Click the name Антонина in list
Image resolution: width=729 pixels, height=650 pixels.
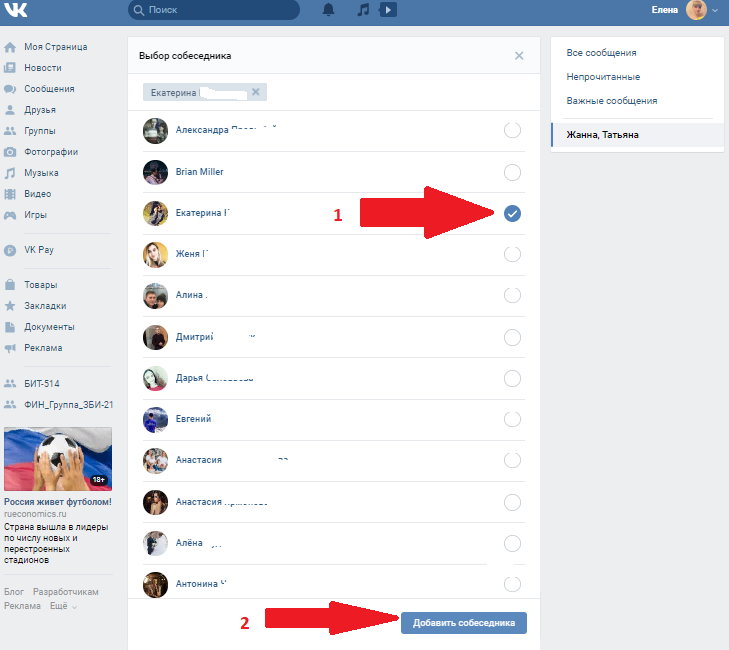point(196,584)
